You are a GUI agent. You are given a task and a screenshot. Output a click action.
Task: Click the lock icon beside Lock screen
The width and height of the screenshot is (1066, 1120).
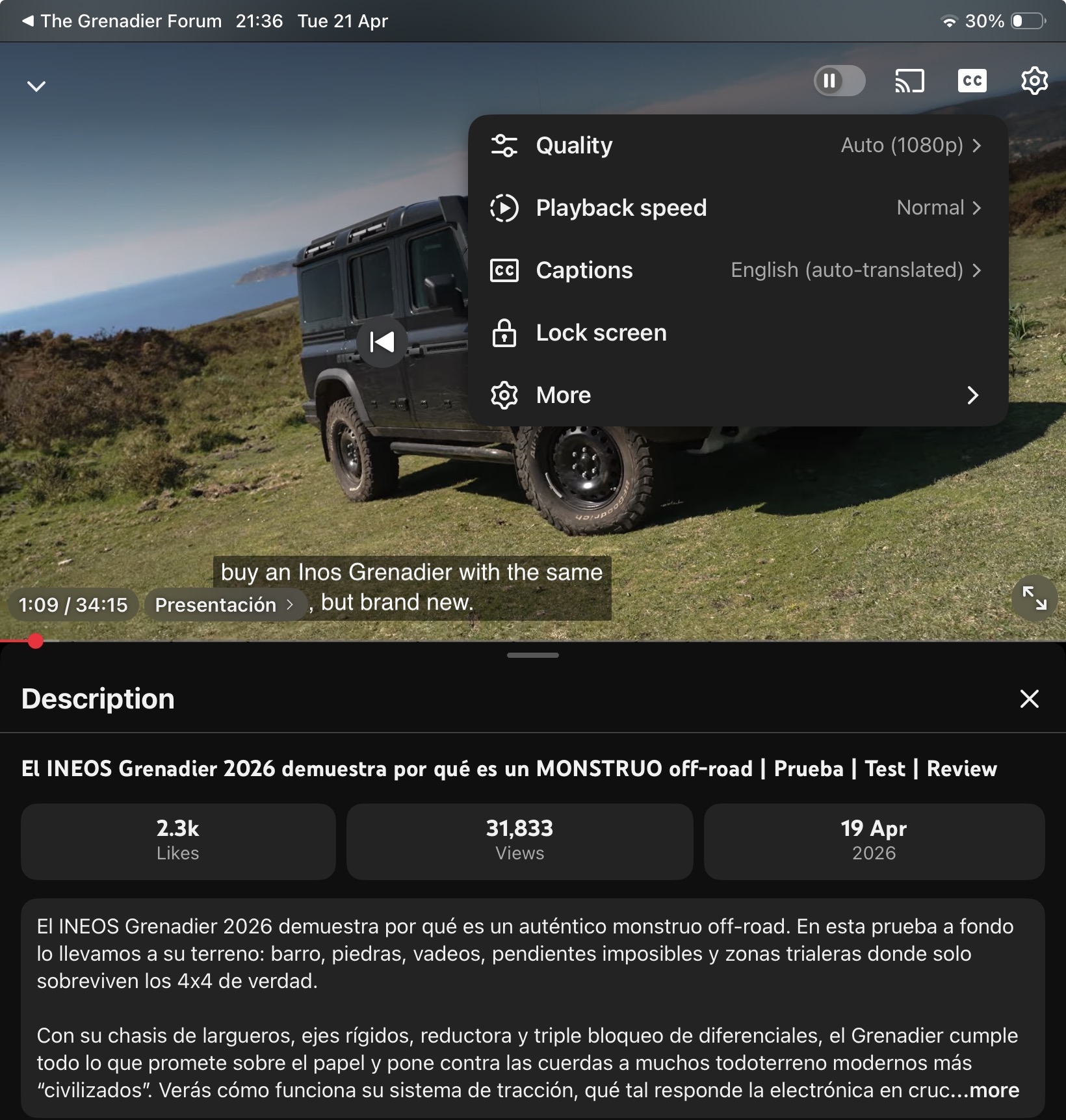pyautogui.click(x=504, y=333)
